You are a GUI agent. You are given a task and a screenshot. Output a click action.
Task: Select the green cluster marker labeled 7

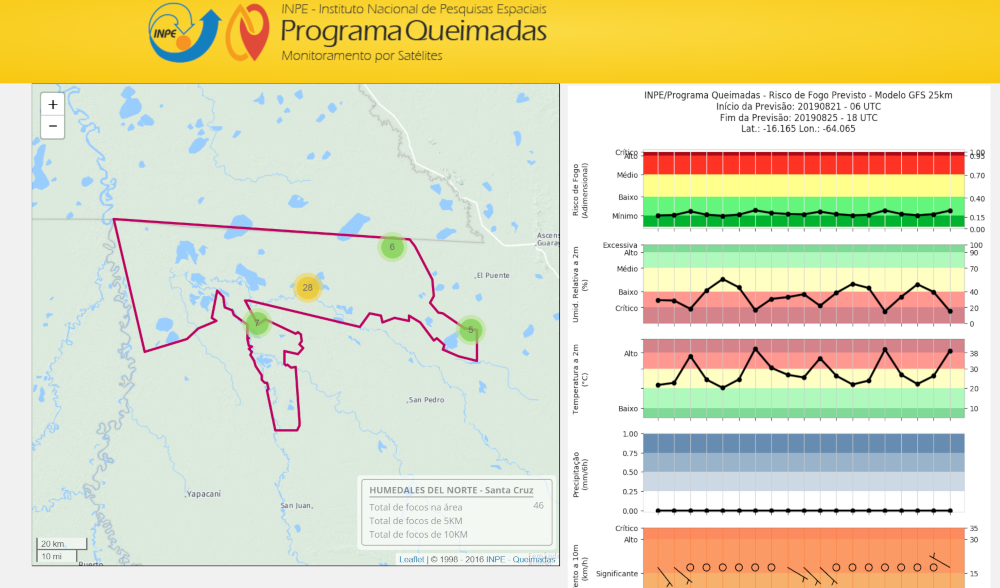point(257,323)
